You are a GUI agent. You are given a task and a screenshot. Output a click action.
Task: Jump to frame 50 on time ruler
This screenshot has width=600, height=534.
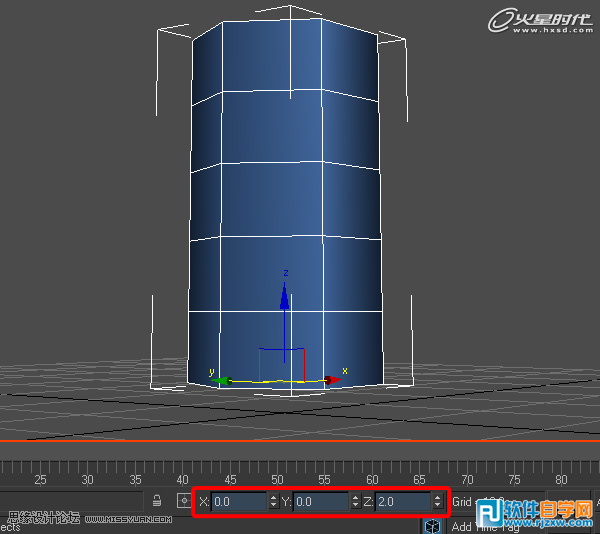click(x=278, y=479)
